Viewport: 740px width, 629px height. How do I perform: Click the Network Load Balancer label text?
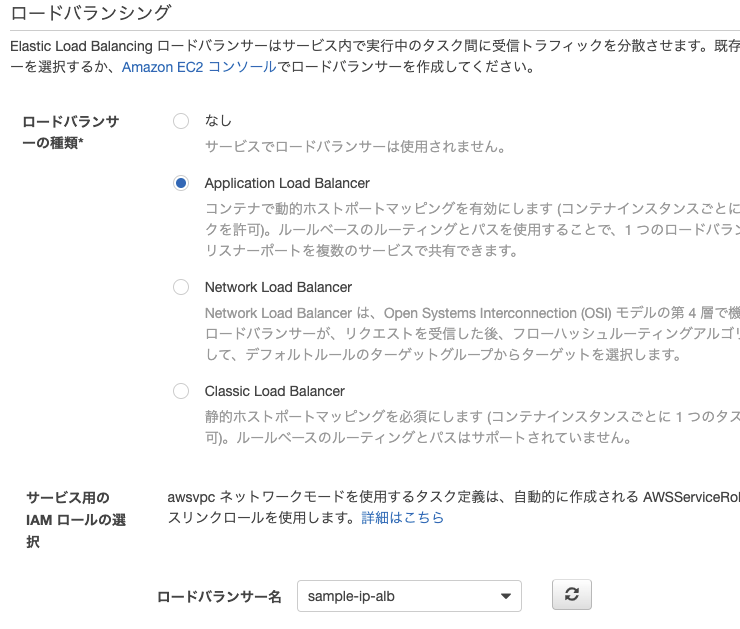point(278,287)
